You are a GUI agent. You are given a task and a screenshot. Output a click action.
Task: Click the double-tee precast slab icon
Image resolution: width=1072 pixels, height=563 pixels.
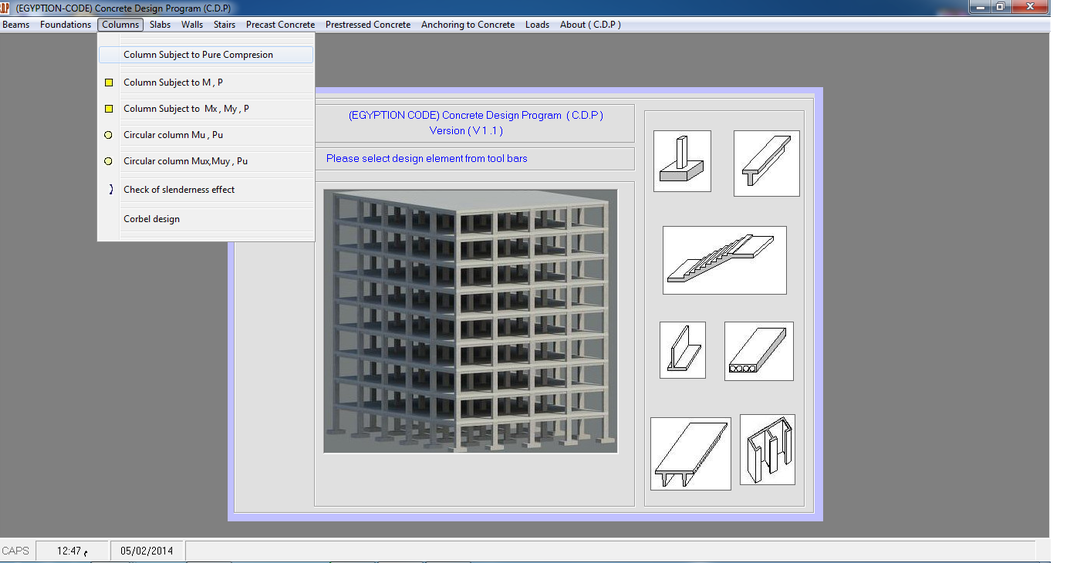tap(691, 454)
